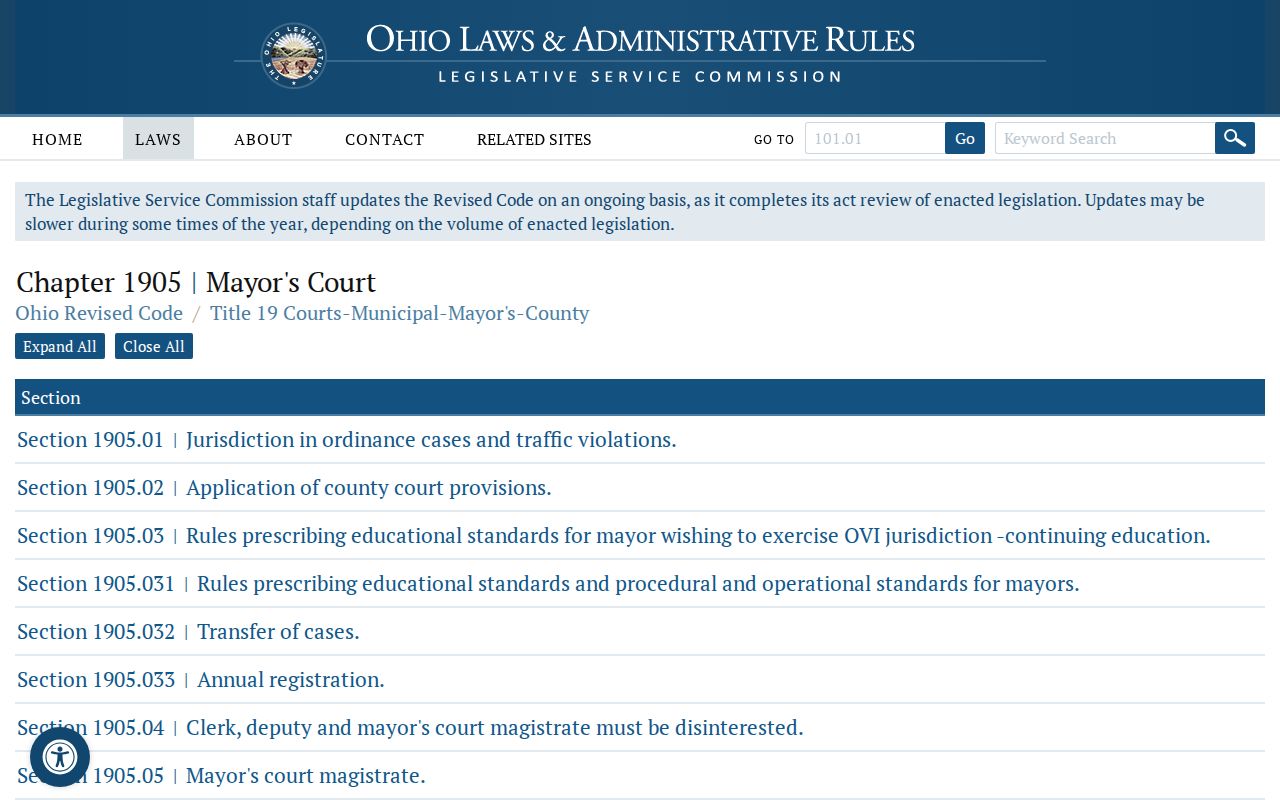Open Title 19 Courts-Municipal-Mayor's-County breadcrumb
This screenshot has height=800, width=1280.
(x=399, y=313)
